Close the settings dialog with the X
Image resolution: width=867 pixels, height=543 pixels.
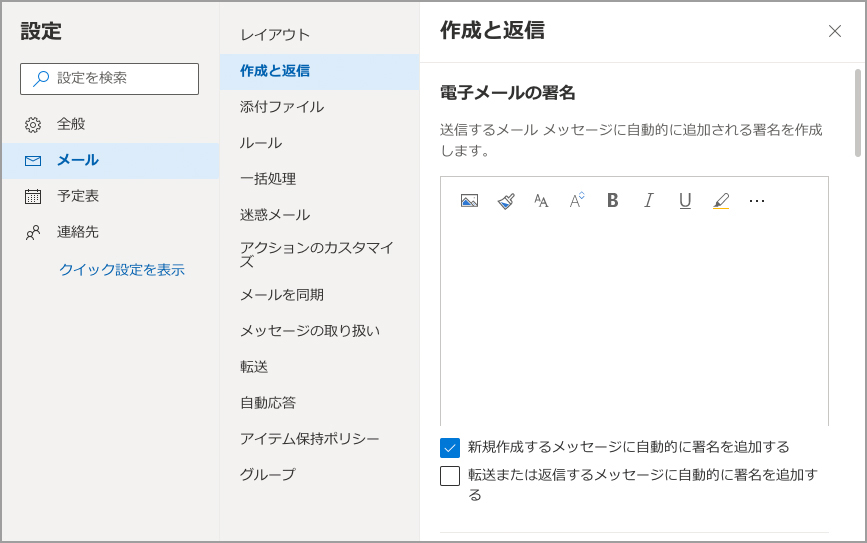pyautogui.click(x=835, y=31)
